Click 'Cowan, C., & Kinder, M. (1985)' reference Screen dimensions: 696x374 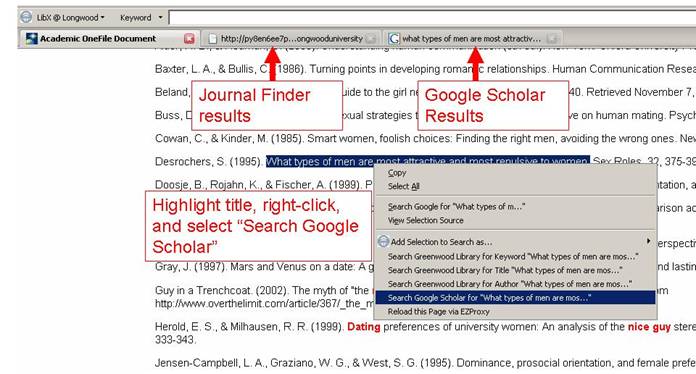coord(229,138)
